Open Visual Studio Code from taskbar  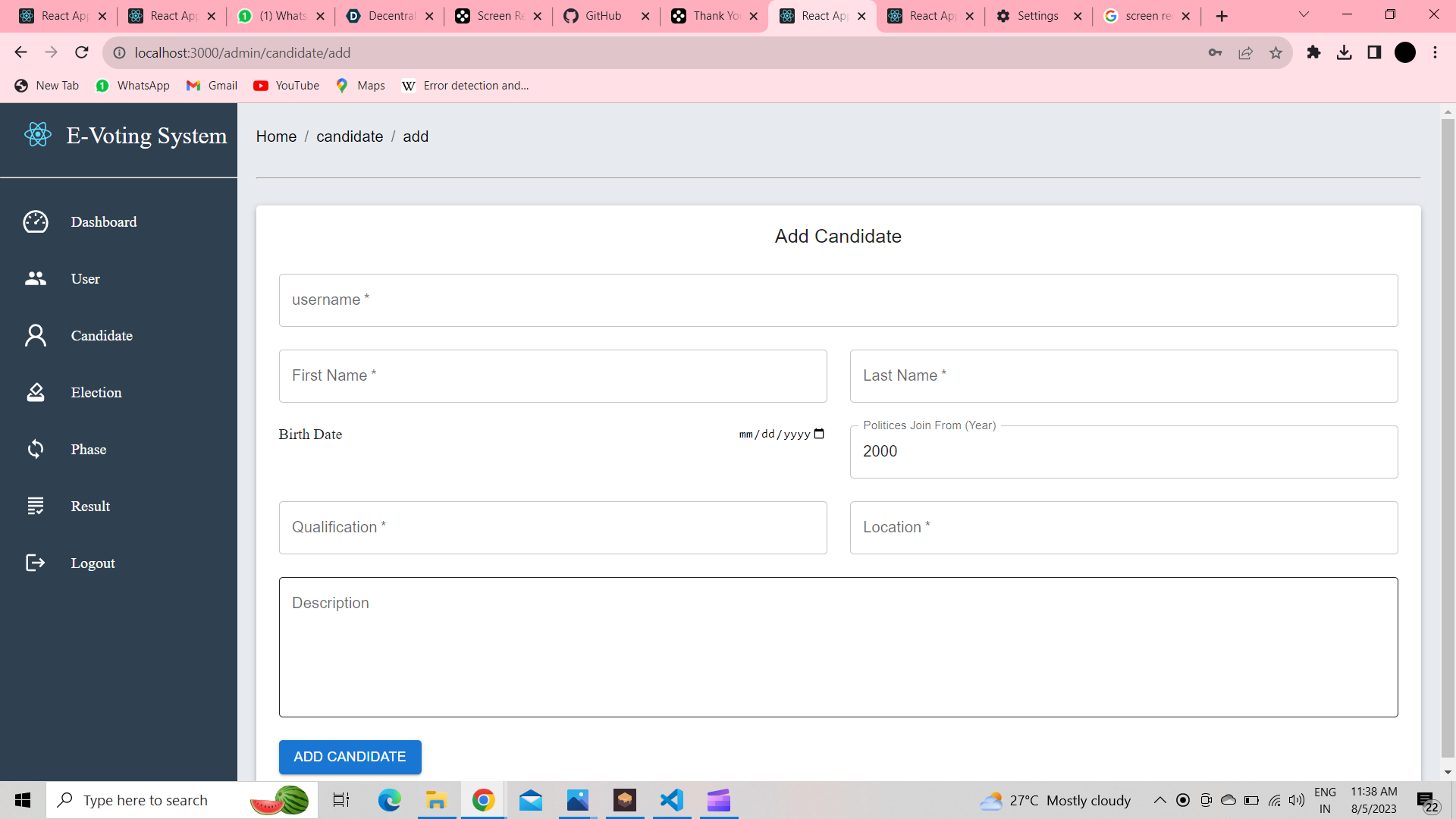point(672,800)
